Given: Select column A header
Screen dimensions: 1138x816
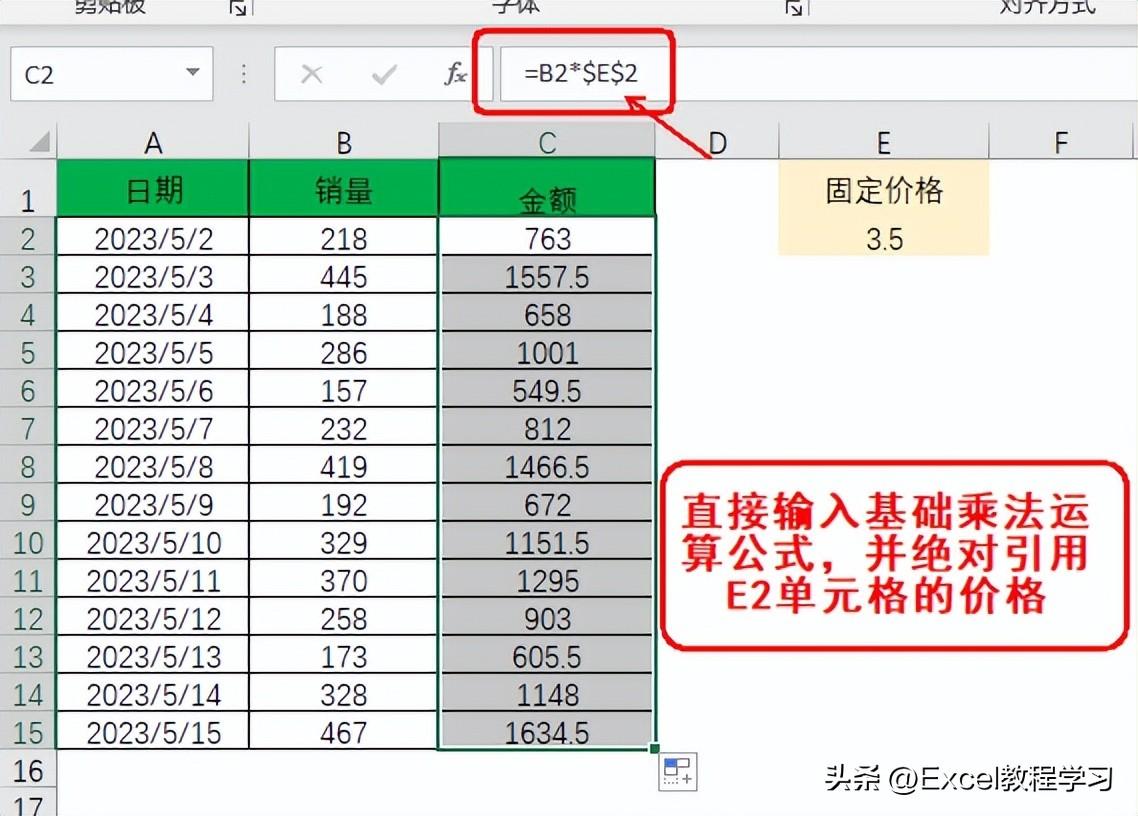Looking at the screenshot, I should (x=153, y=142).
